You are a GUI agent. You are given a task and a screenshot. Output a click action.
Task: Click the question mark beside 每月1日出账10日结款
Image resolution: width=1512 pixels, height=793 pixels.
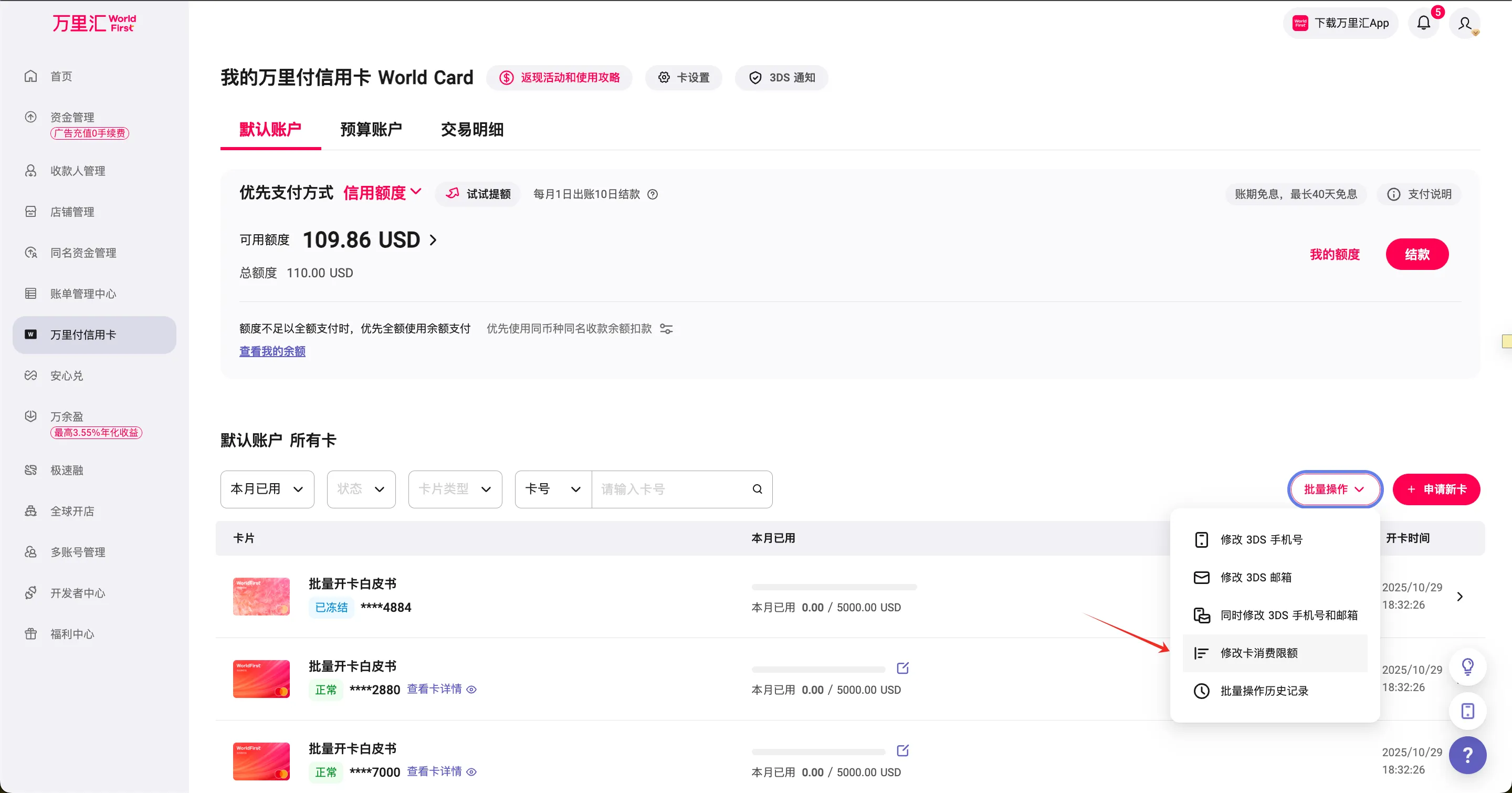pyautogui.click(x=653, y=194)
